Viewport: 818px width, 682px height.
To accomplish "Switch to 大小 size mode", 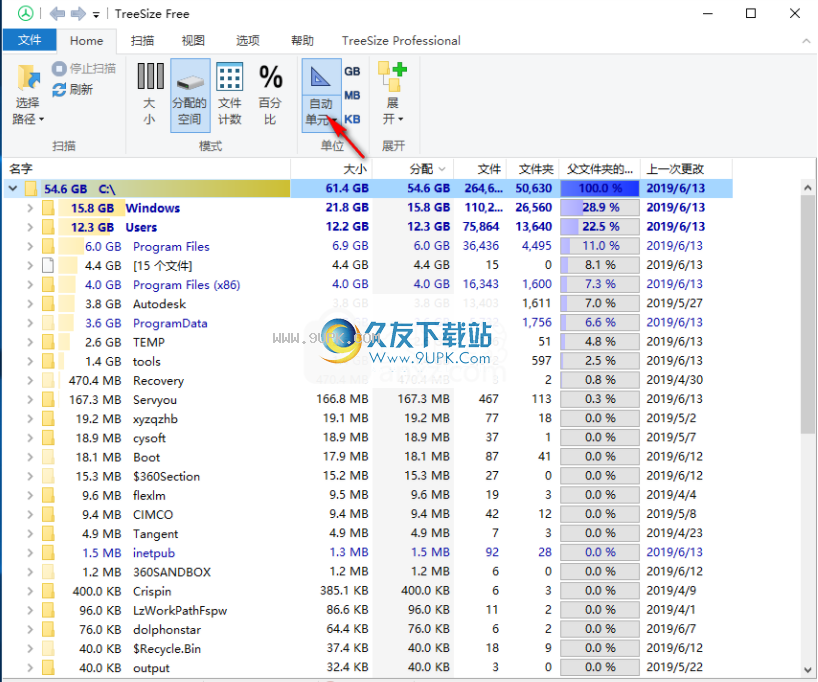I will tap(150, 94).
